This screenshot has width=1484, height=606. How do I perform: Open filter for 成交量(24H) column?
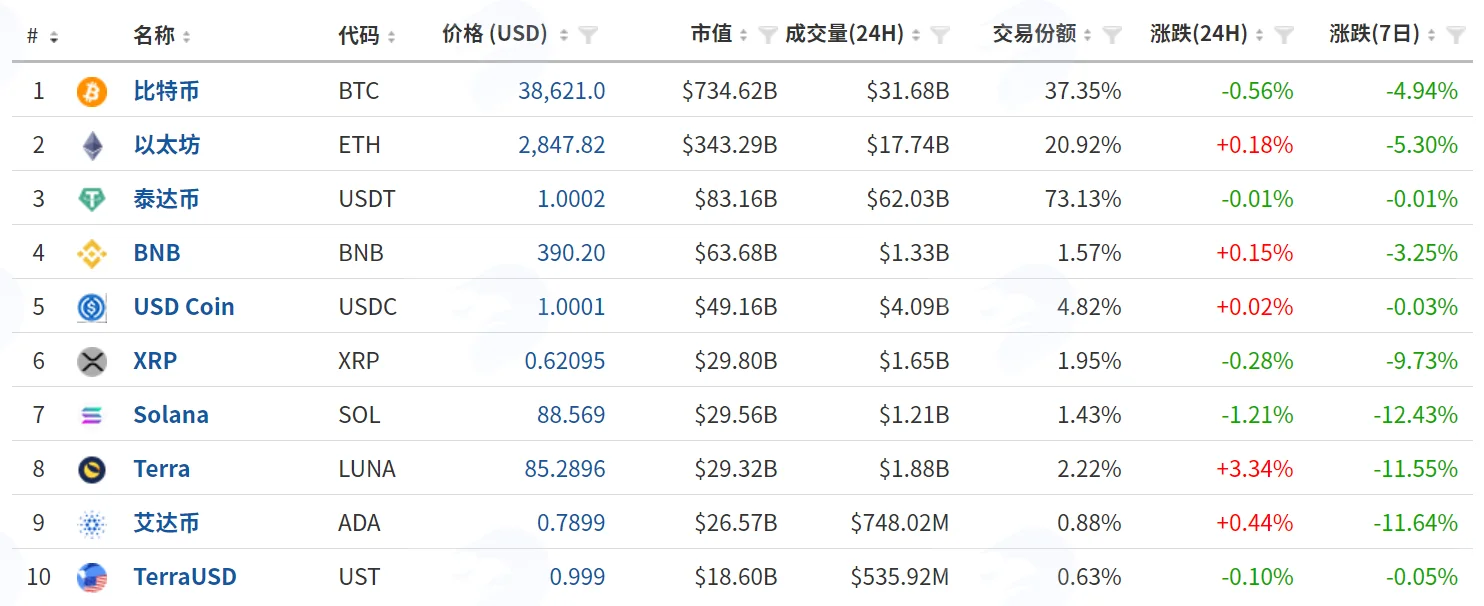click(x=940, y=36)
